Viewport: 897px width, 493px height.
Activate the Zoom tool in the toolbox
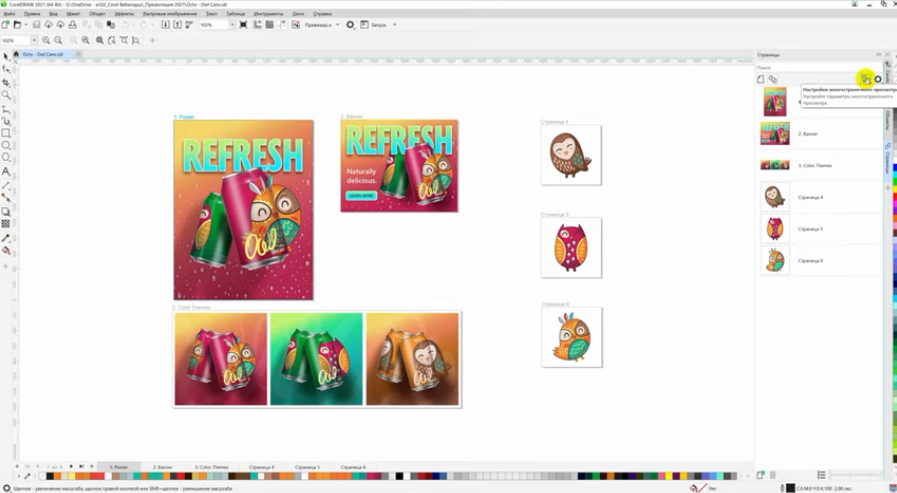coord(6,95)
